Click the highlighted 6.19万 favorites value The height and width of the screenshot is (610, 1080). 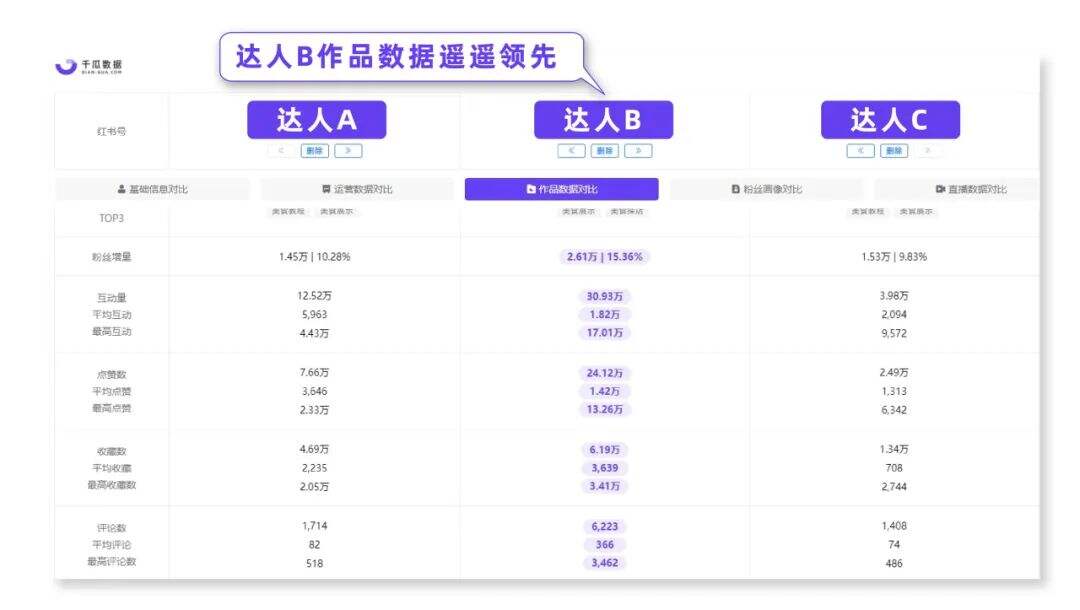coord(605,450)
